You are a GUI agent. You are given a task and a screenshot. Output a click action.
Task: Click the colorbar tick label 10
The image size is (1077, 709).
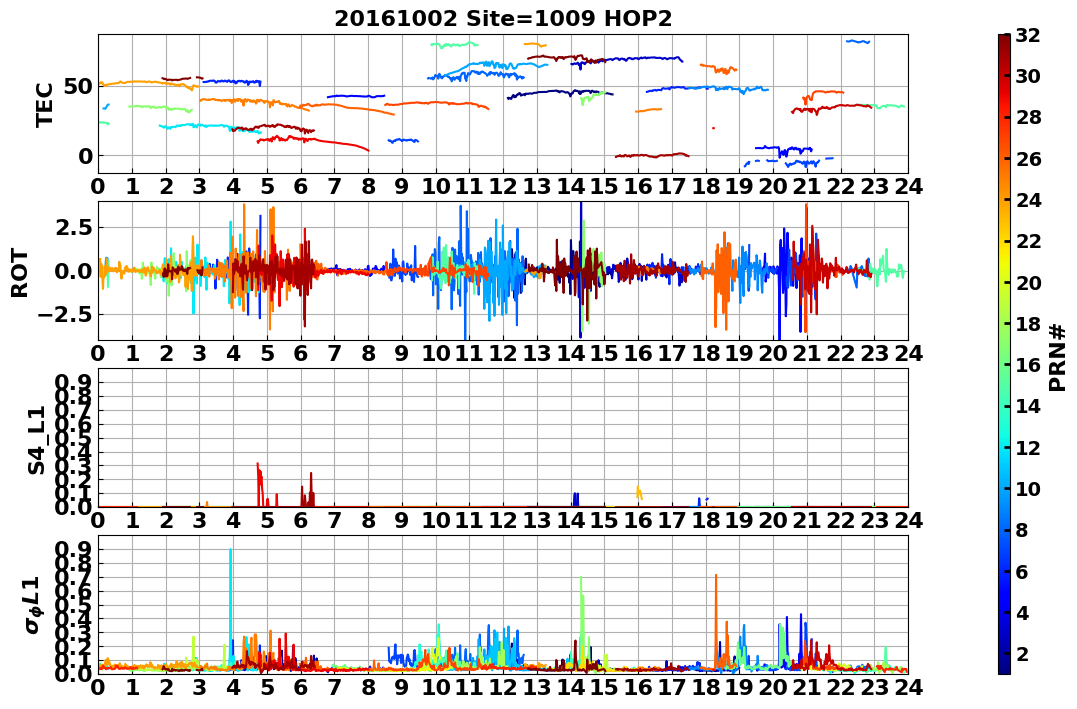click(1028, 488)
